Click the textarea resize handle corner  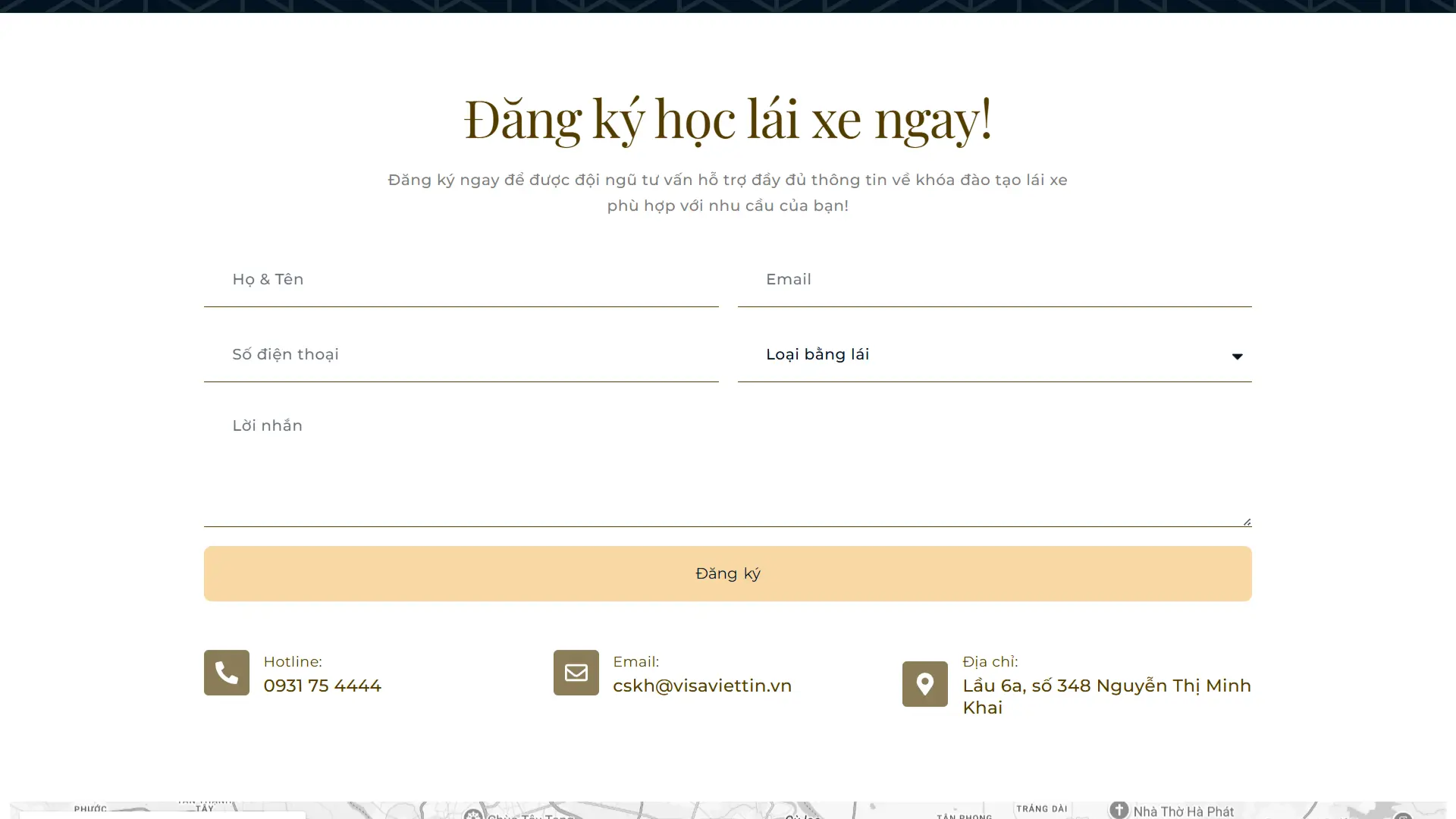[x=1247, y=522]
